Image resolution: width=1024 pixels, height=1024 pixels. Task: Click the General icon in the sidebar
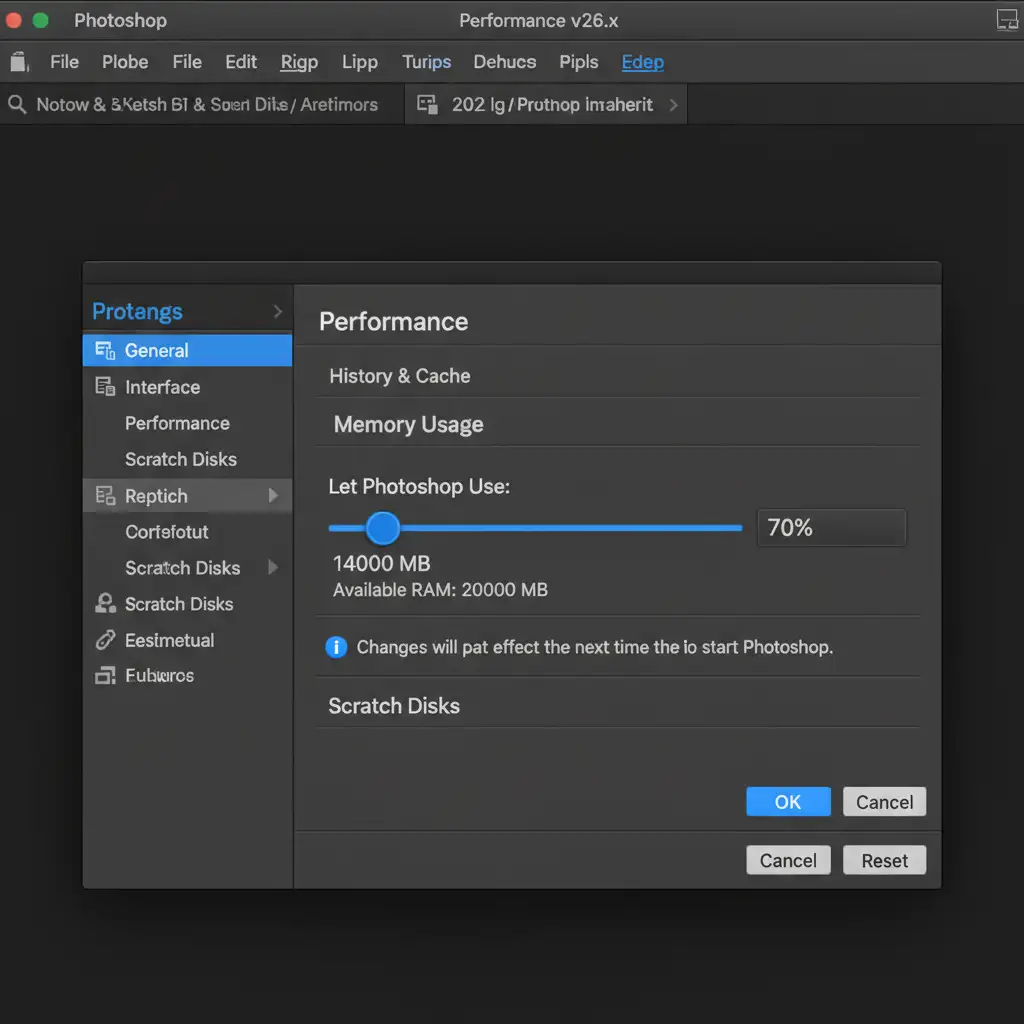click(104, 350)
